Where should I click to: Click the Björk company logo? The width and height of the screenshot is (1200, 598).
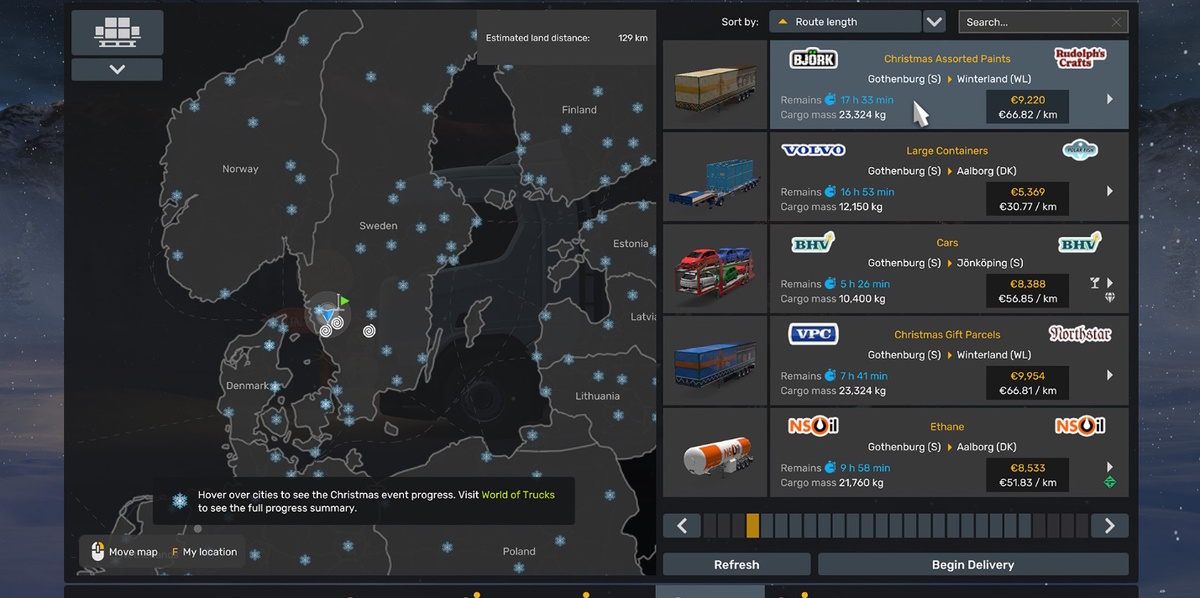[813, 58]
